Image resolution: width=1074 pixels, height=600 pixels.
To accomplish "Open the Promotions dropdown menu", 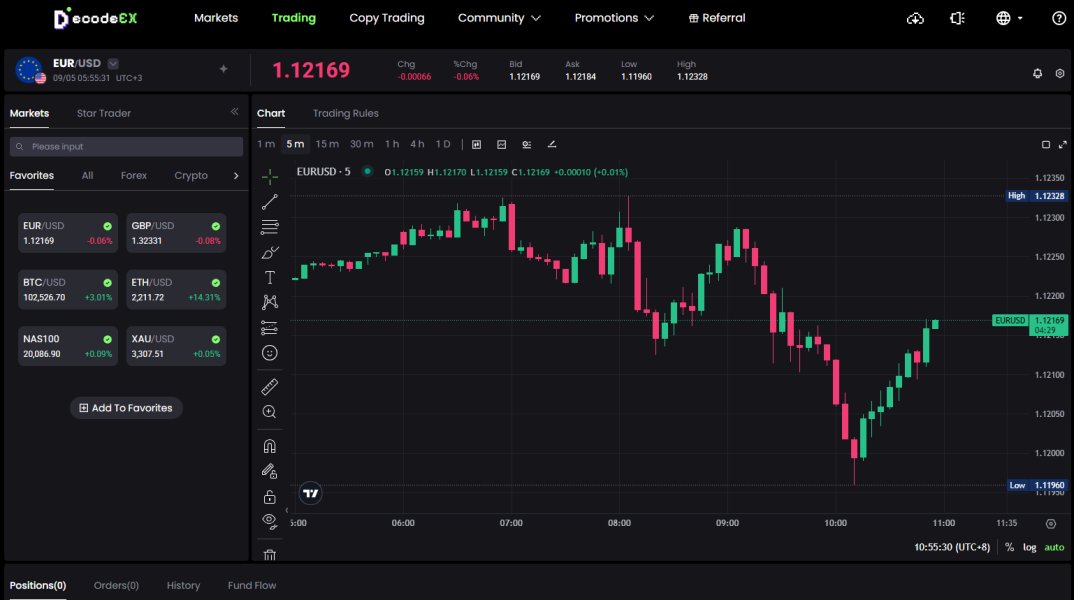I will pyautogui.click(x=614, y=18).
